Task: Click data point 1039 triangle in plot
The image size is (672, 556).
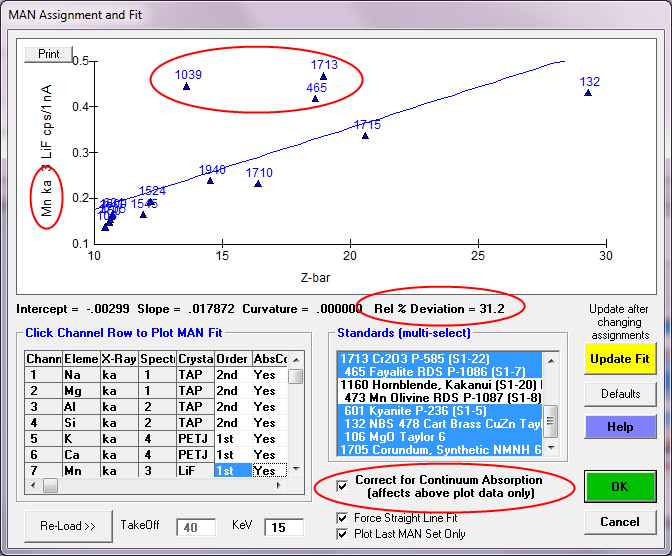Action: tap(186, 87)
